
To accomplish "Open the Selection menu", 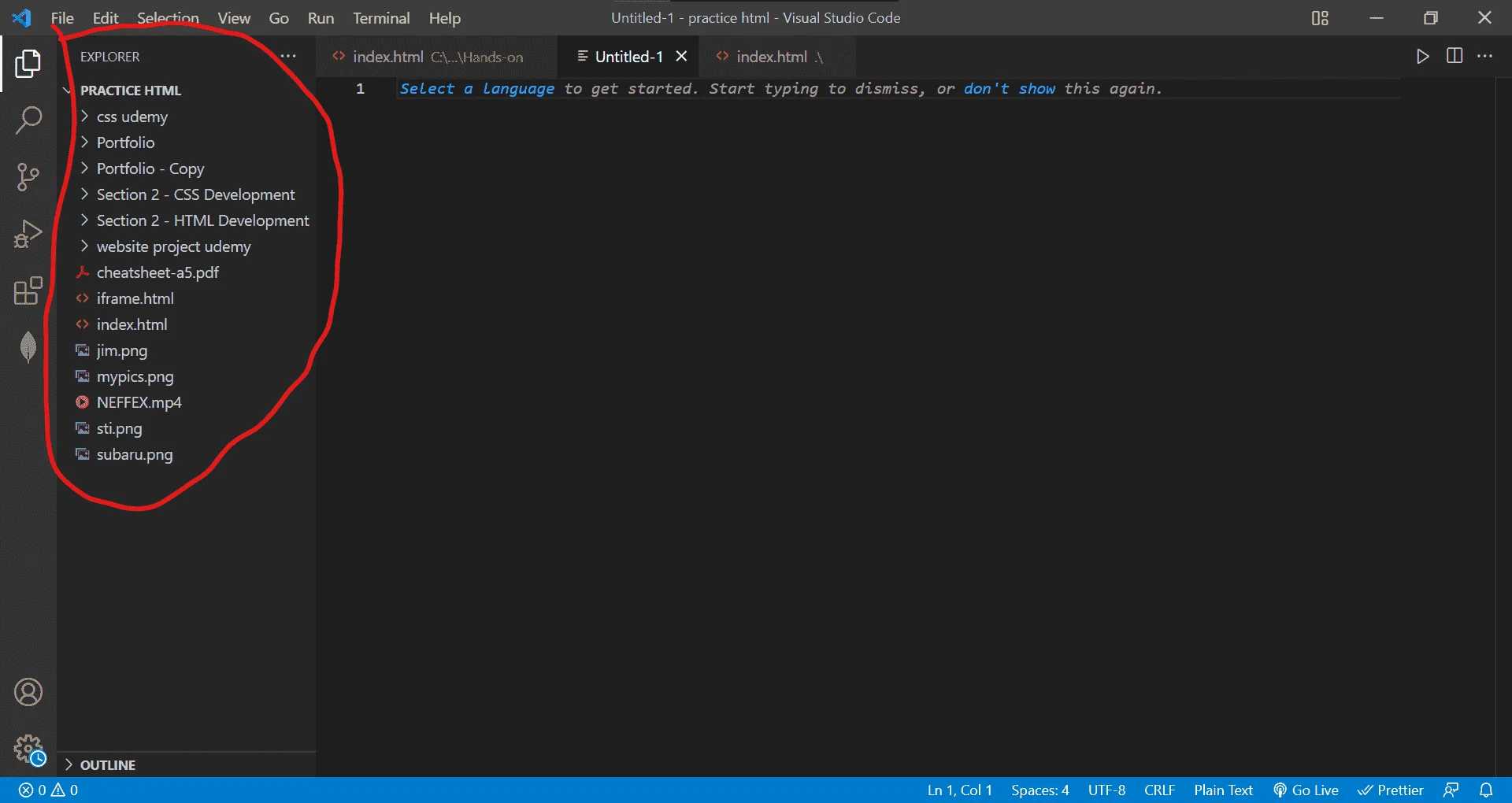I will (168, 18).
